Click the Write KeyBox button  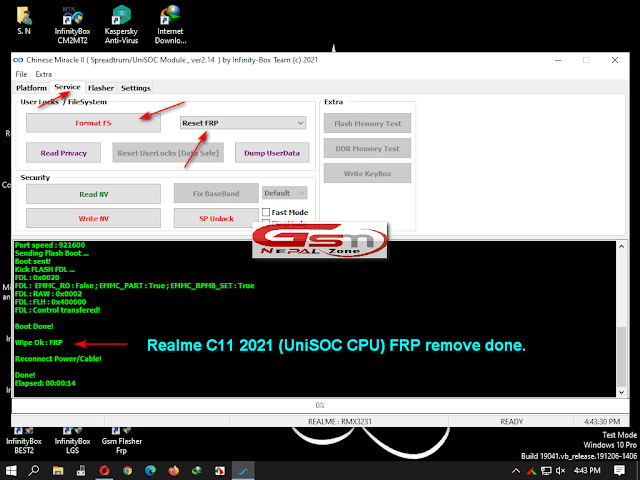(367, 173)
